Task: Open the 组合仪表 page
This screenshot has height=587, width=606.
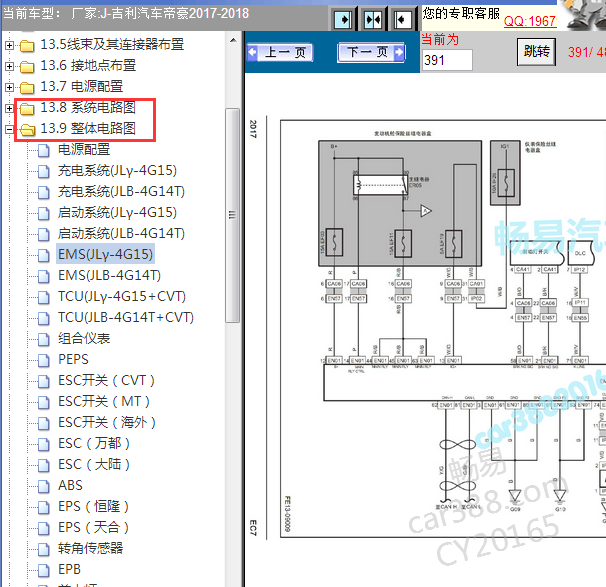Action: pyautogui.click(x=84, y=339)
